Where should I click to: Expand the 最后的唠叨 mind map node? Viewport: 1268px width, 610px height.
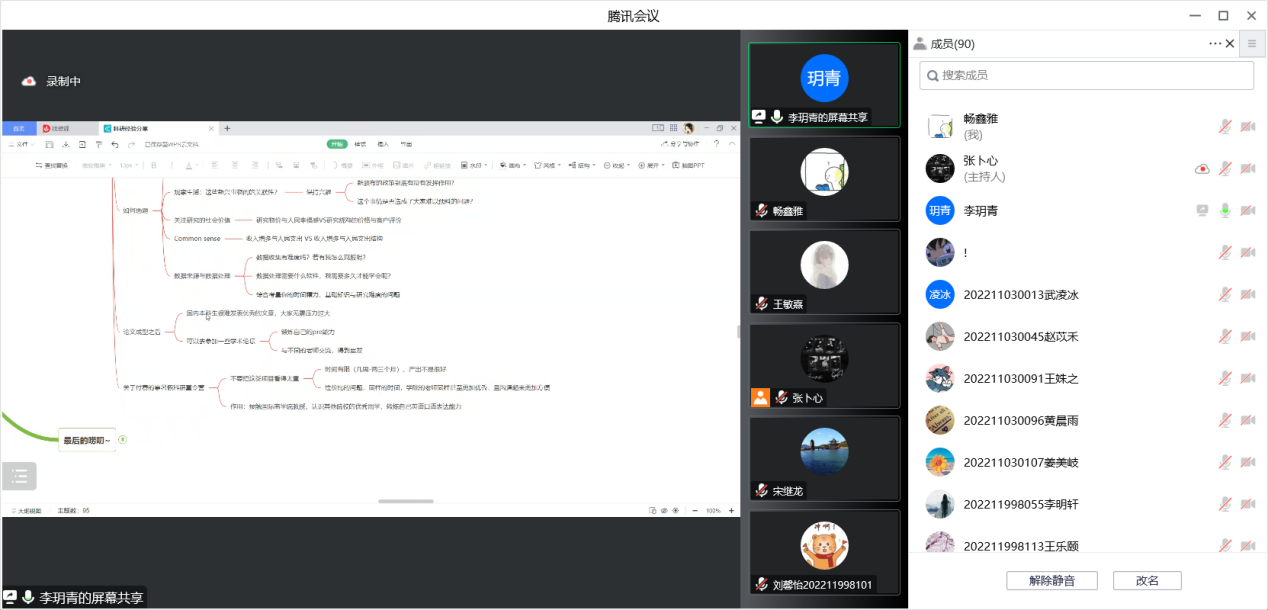[123, 439]
